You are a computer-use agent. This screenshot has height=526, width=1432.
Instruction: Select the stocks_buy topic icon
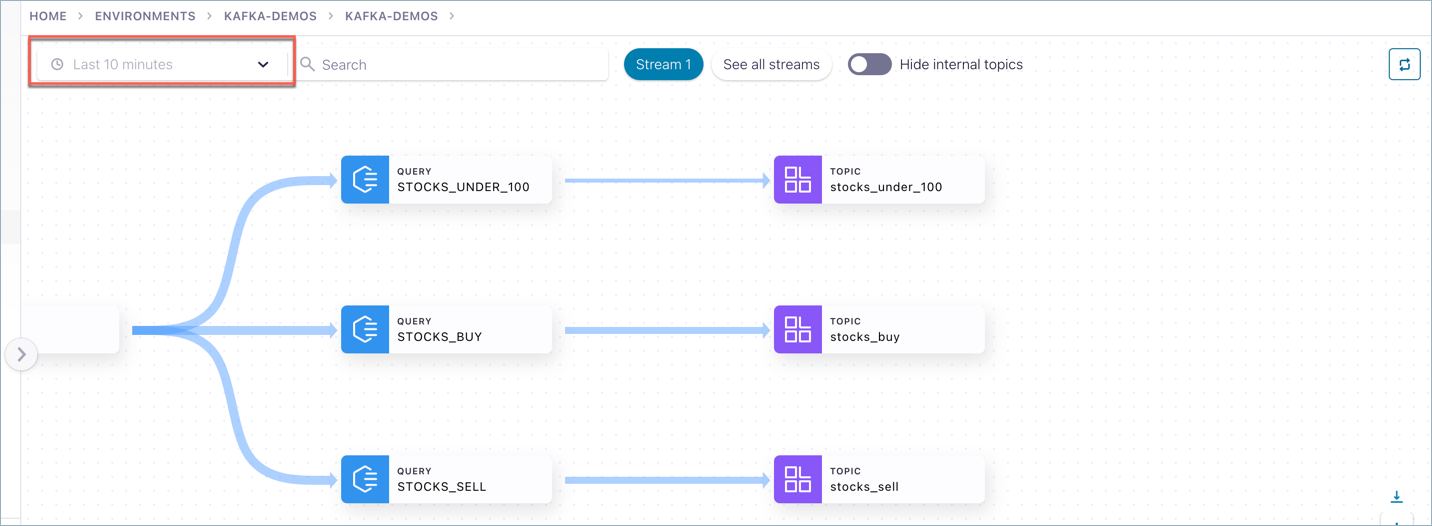pyautogui.click(x=798, y=330)
